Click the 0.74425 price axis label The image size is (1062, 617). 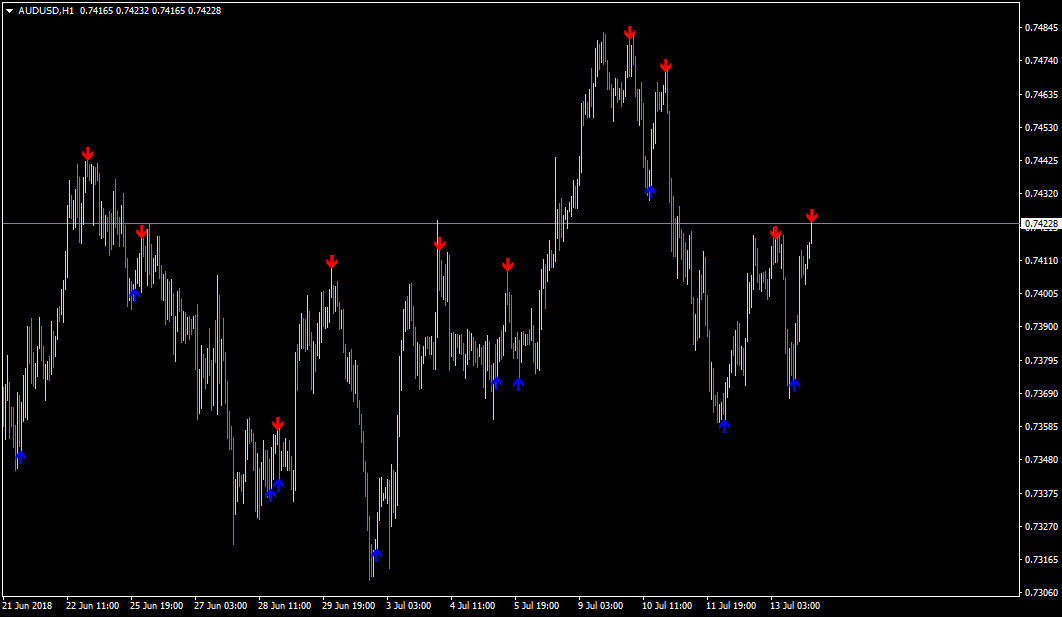[x=1041, y=161]
